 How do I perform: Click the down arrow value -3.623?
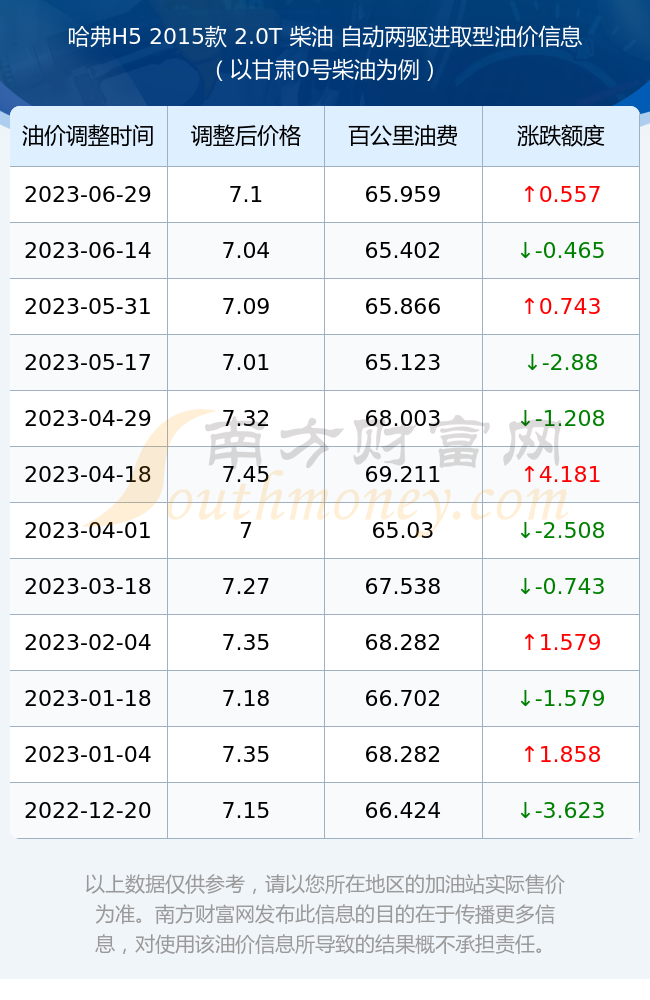(x=561, y=811)
